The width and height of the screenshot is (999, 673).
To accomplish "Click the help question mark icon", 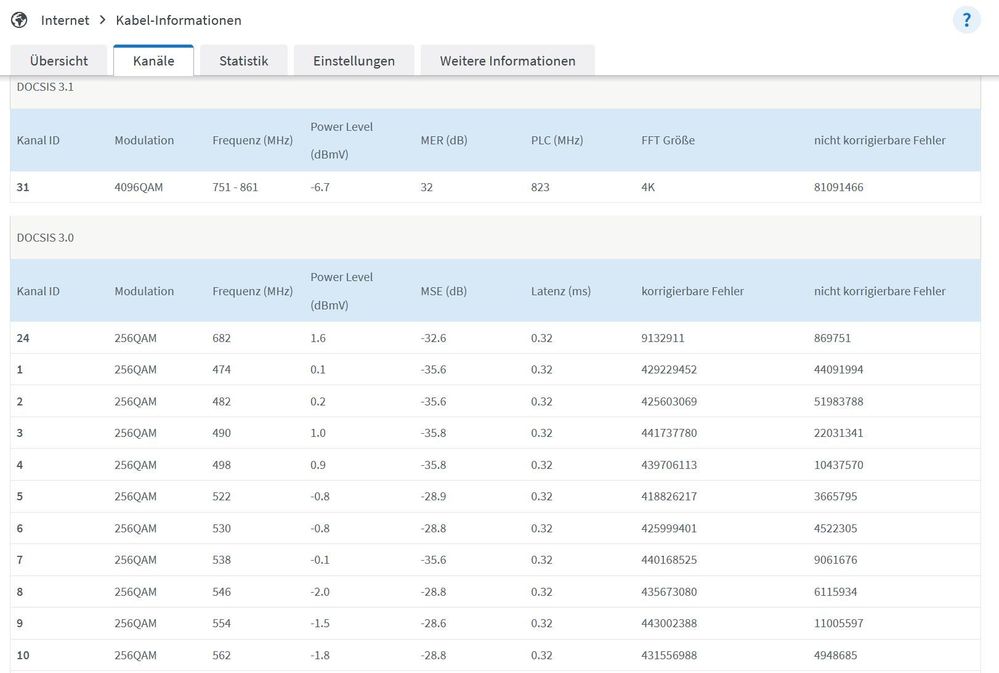I will click(x=966, y=20).
